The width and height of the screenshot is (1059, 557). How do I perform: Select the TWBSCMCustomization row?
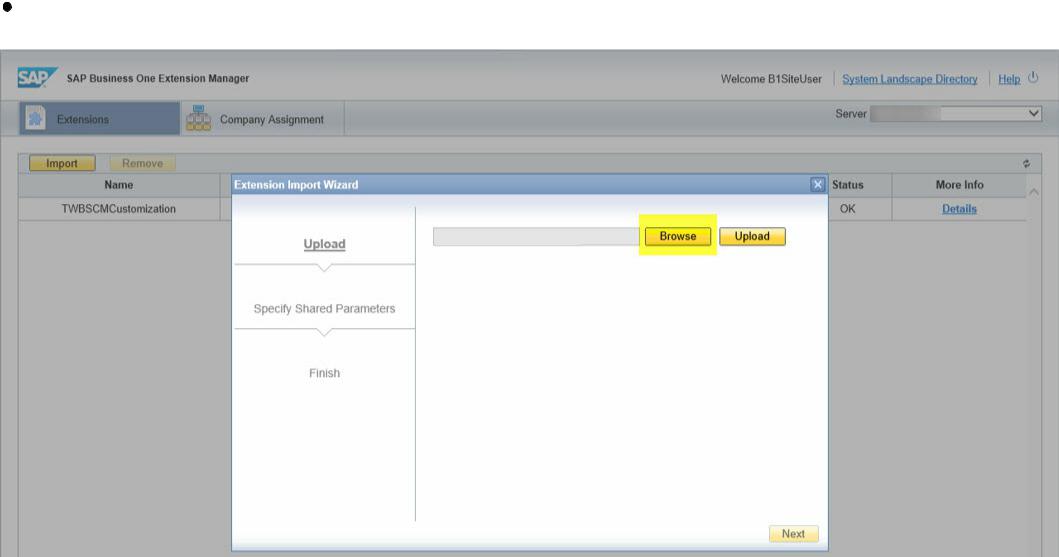119,209
